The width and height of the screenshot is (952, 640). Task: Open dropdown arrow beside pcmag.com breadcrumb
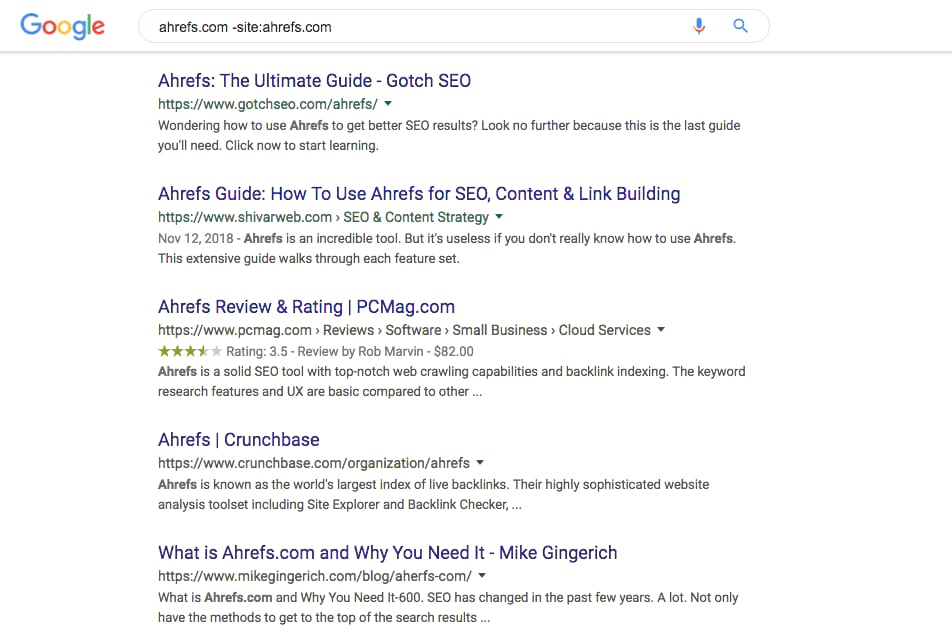click(x=661, y=330)
